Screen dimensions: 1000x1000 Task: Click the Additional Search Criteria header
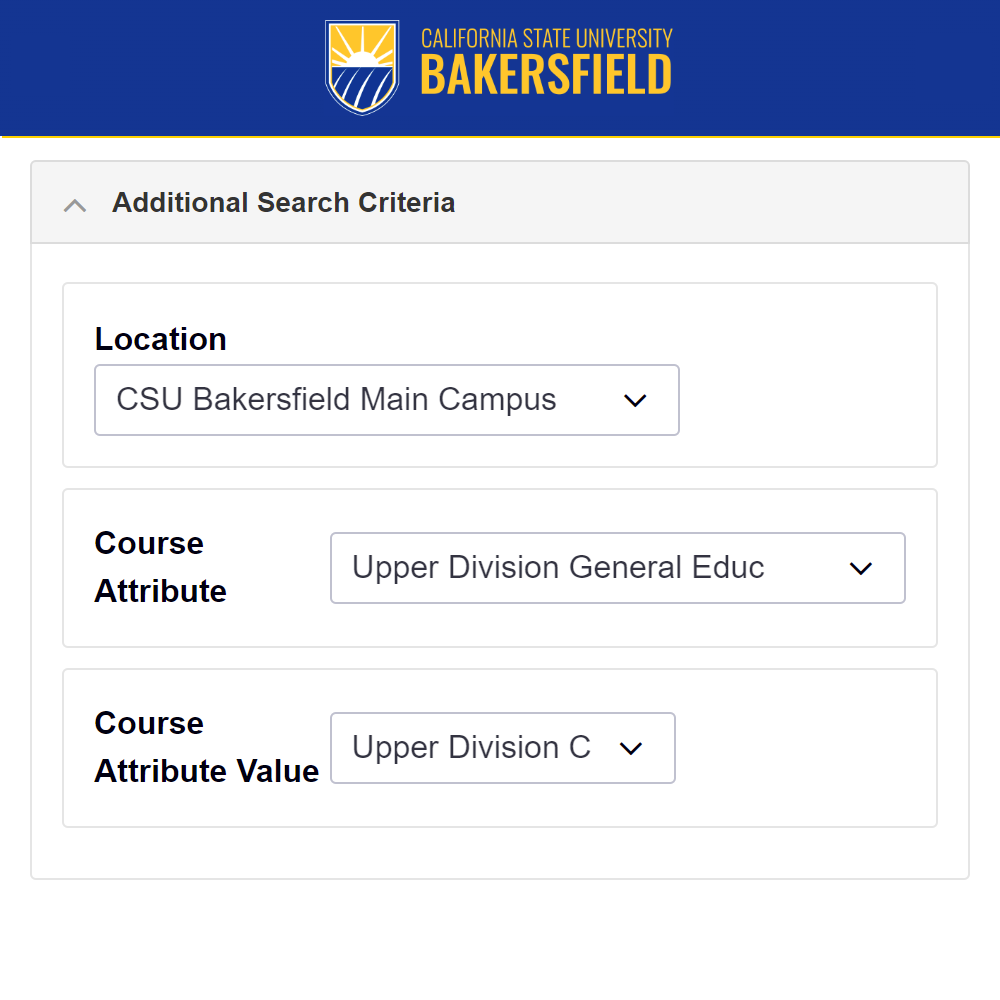[x=283, y=203]
